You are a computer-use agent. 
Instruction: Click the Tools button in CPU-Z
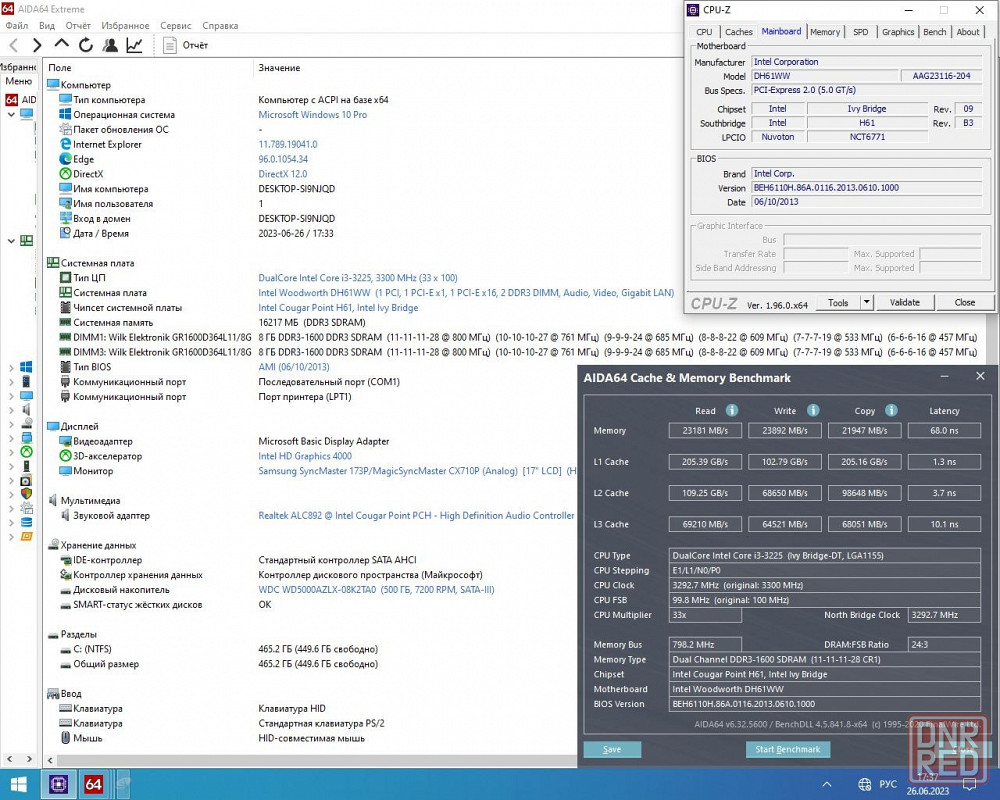pos(838,302)
